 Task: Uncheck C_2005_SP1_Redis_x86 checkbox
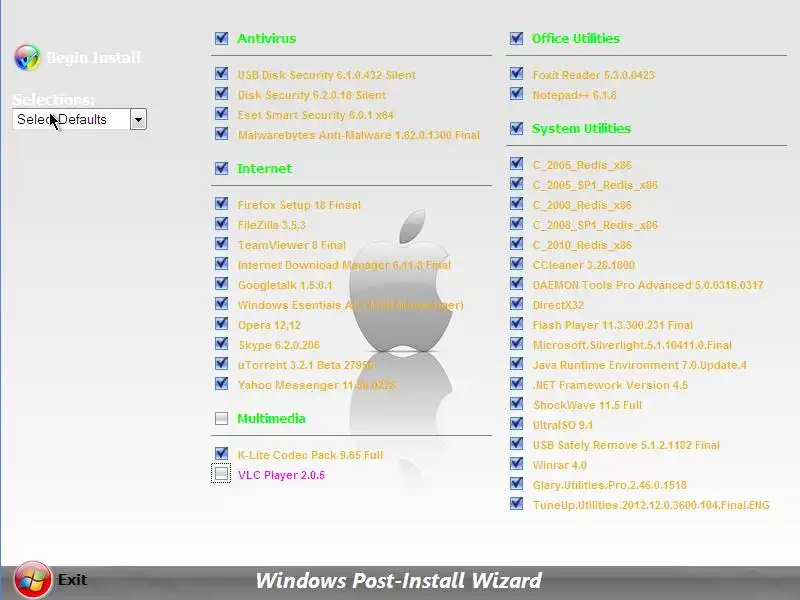coord(516,184)
